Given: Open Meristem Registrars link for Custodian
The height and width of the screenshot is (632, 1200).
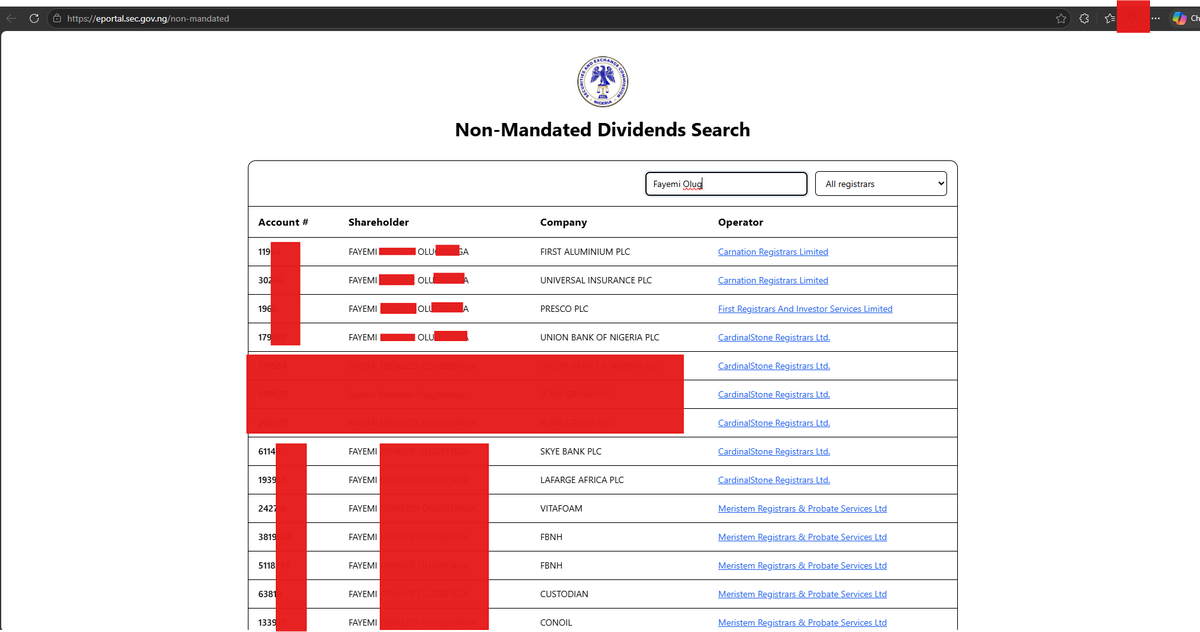Looking at the screenshot, I should click(802, 594).
